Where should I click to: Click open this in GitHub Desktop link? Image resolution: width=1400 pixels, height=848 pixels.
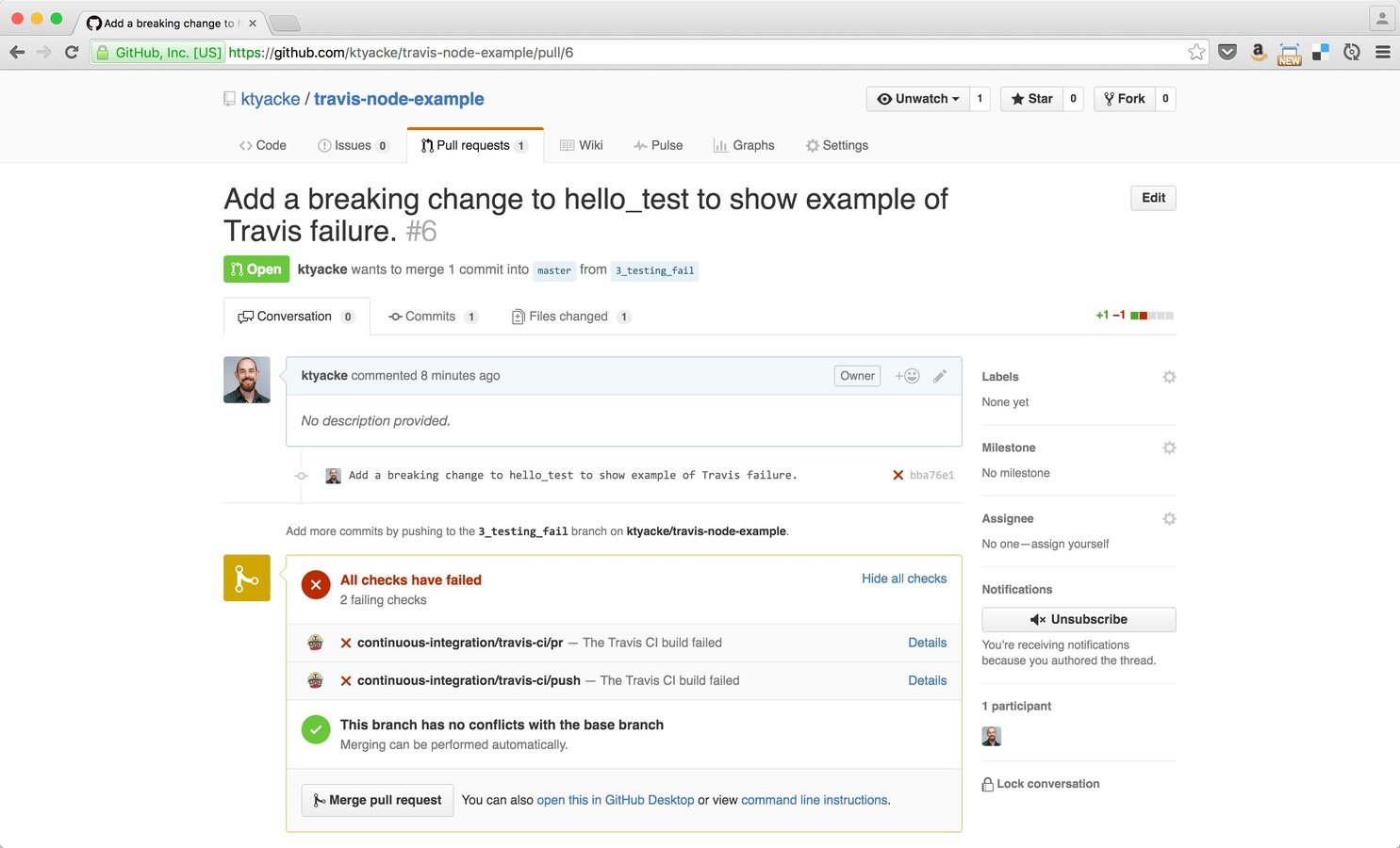616,800
